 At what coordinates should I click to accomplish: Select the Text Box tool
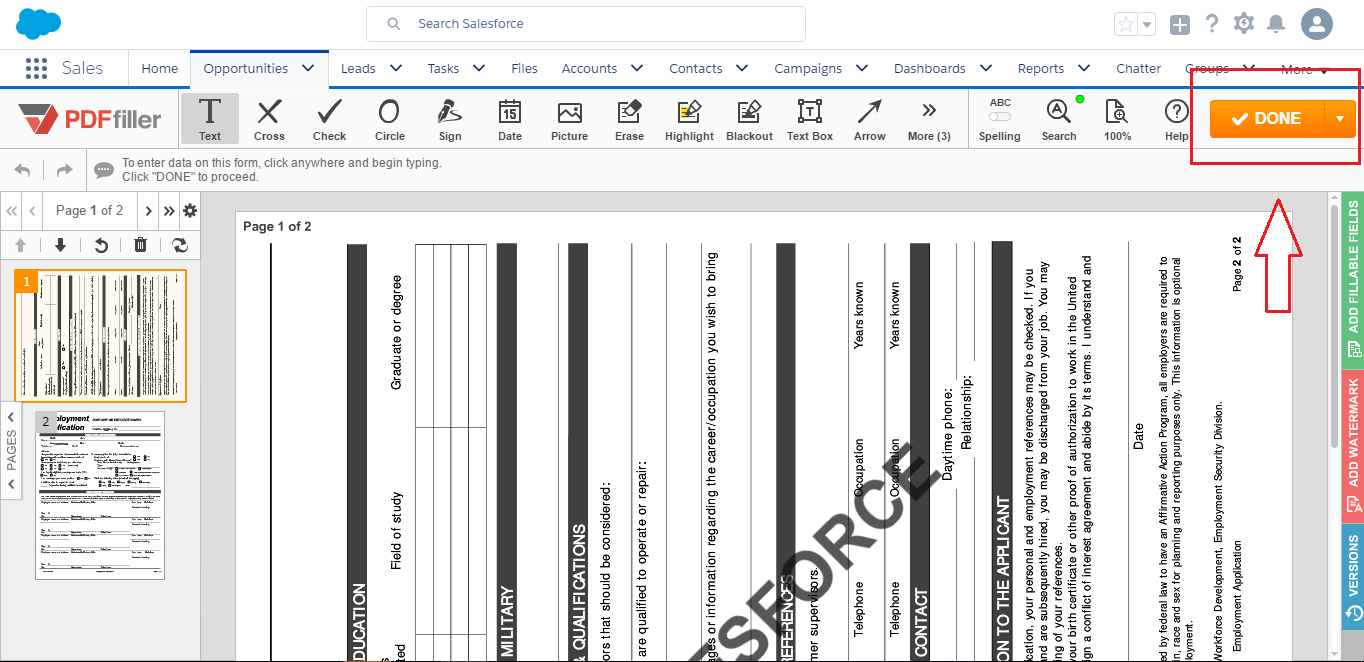click(810, 118)
